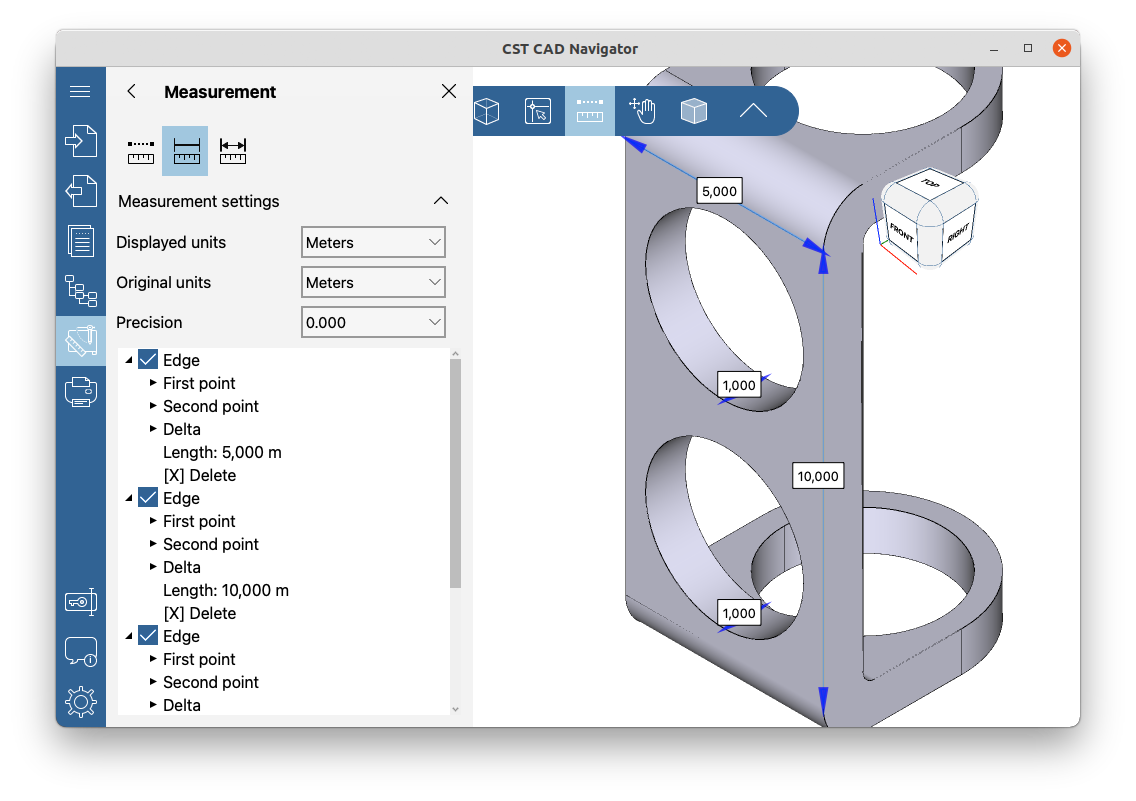Click the wireframe cube view toolbar icon
Image resolution: width=1136 pixels, height=801 pixels.
(x=486, y=111)
